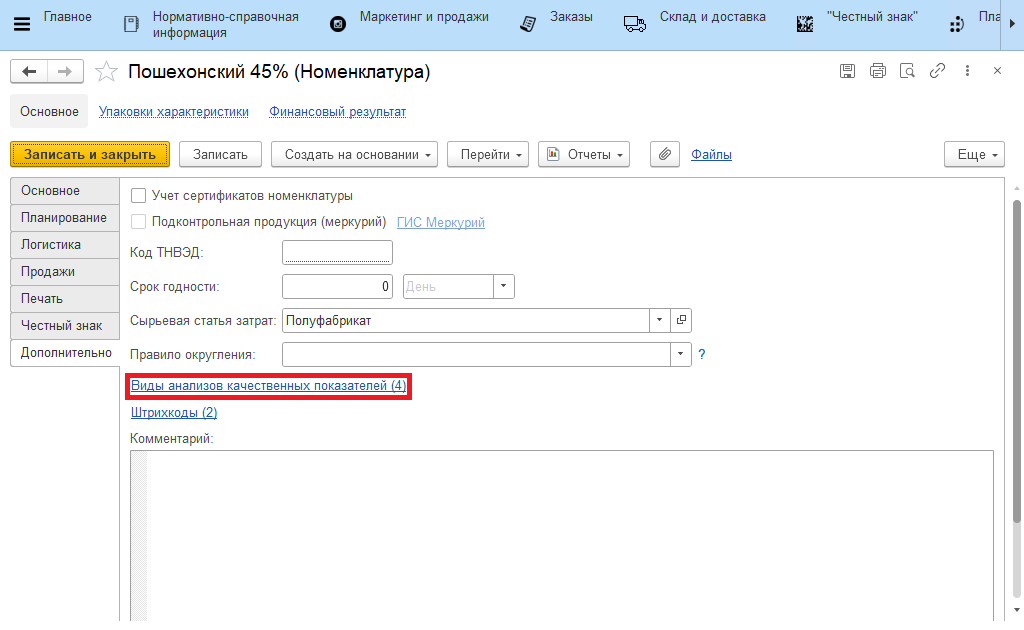The width and height of the screenshot is (1024, 630).
Task: Open the document preview magnifier icon
Action: click(907, 71)
